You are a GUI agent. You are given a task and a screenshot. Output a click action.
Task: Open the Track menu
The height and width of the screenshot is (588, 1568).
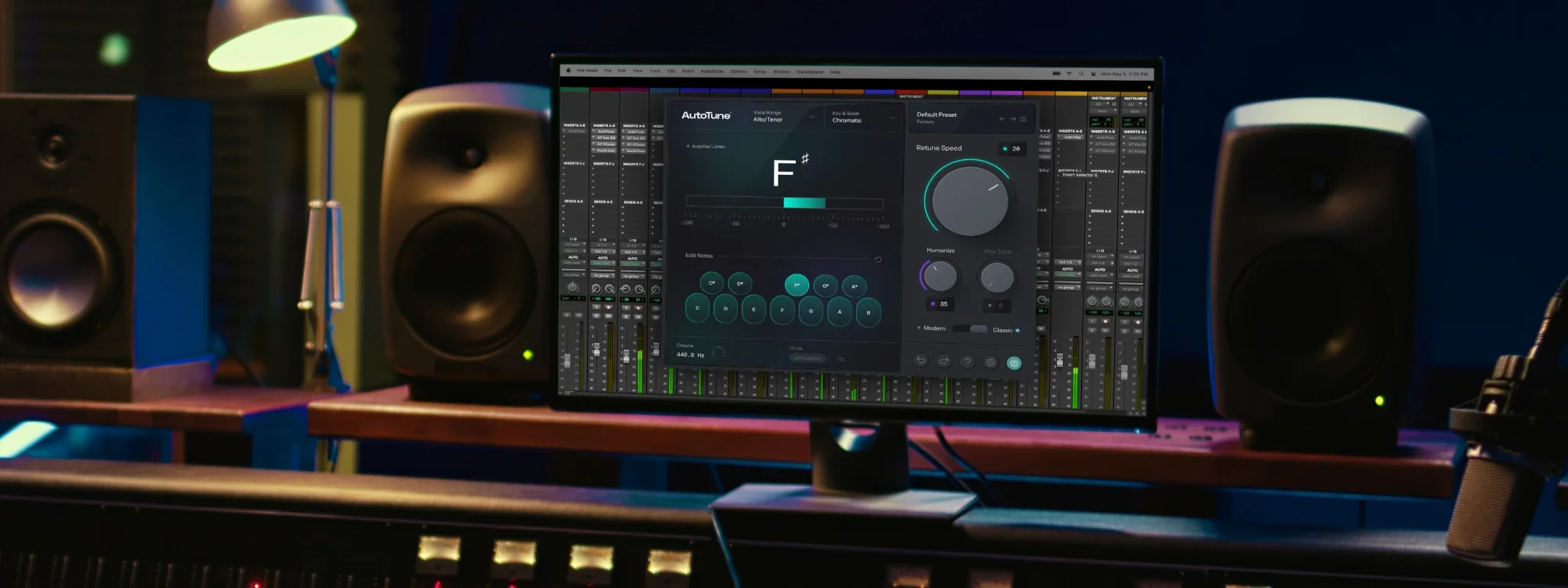pos(655,71)
